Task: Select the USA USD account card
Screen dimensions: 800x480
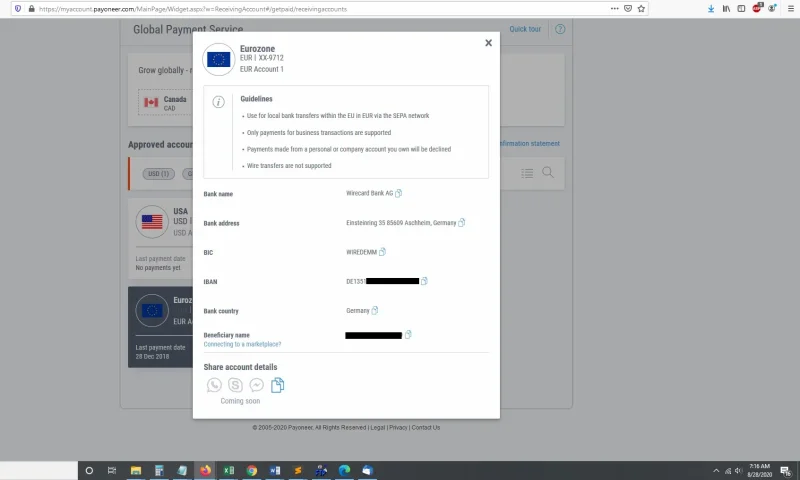Action: pyautogui.click(x=161, y=239)
